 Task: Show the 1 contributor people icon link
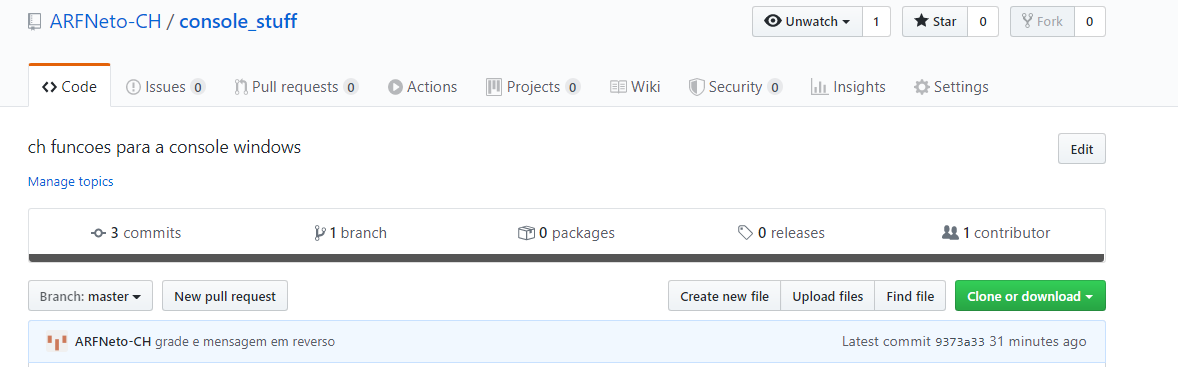(x=950, y=233)
